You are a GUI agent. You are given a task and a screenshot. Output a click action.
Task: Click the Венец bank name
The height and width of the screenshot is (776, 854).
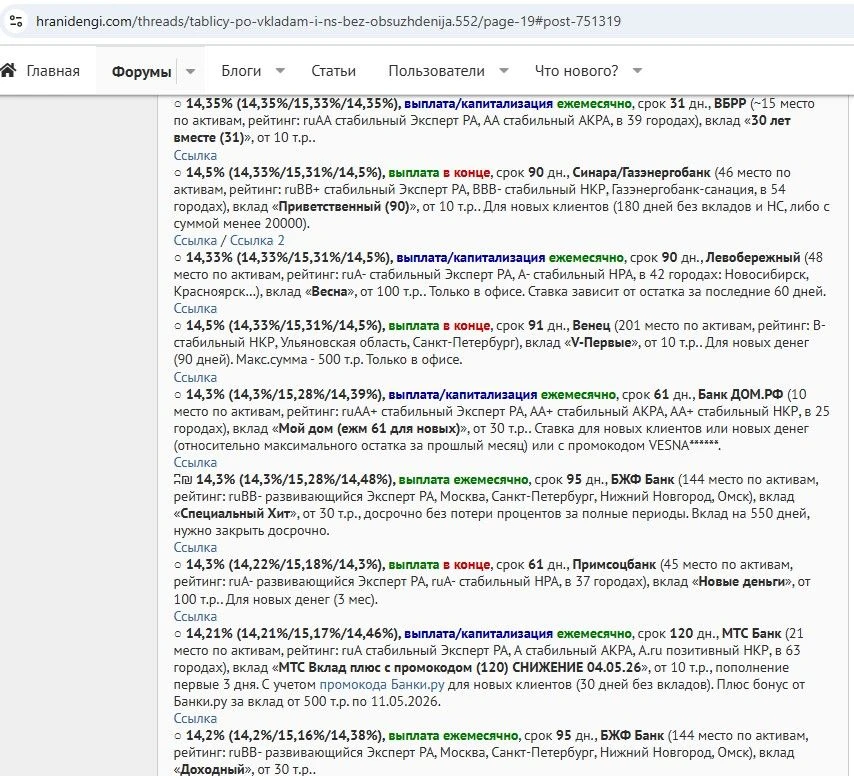coord(591,326)
